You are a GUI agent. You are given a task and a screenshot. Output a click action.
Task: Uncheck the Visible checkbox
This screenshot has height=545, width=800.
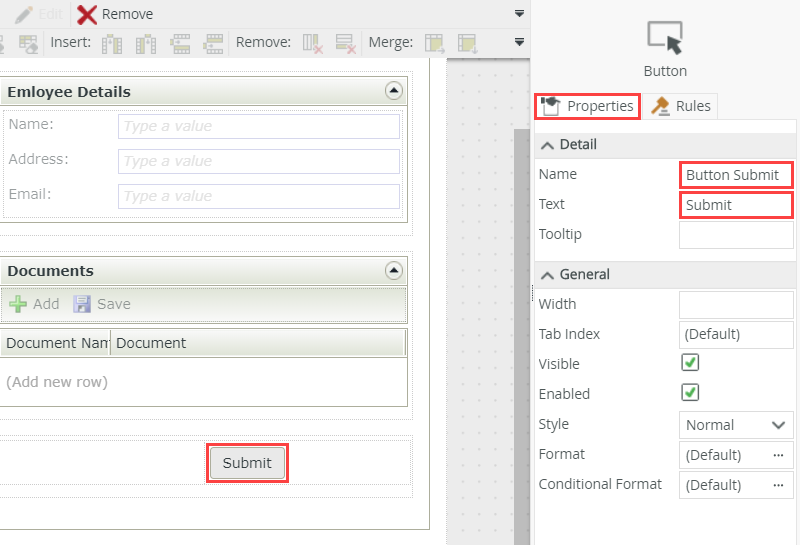(x=690, y=363)
